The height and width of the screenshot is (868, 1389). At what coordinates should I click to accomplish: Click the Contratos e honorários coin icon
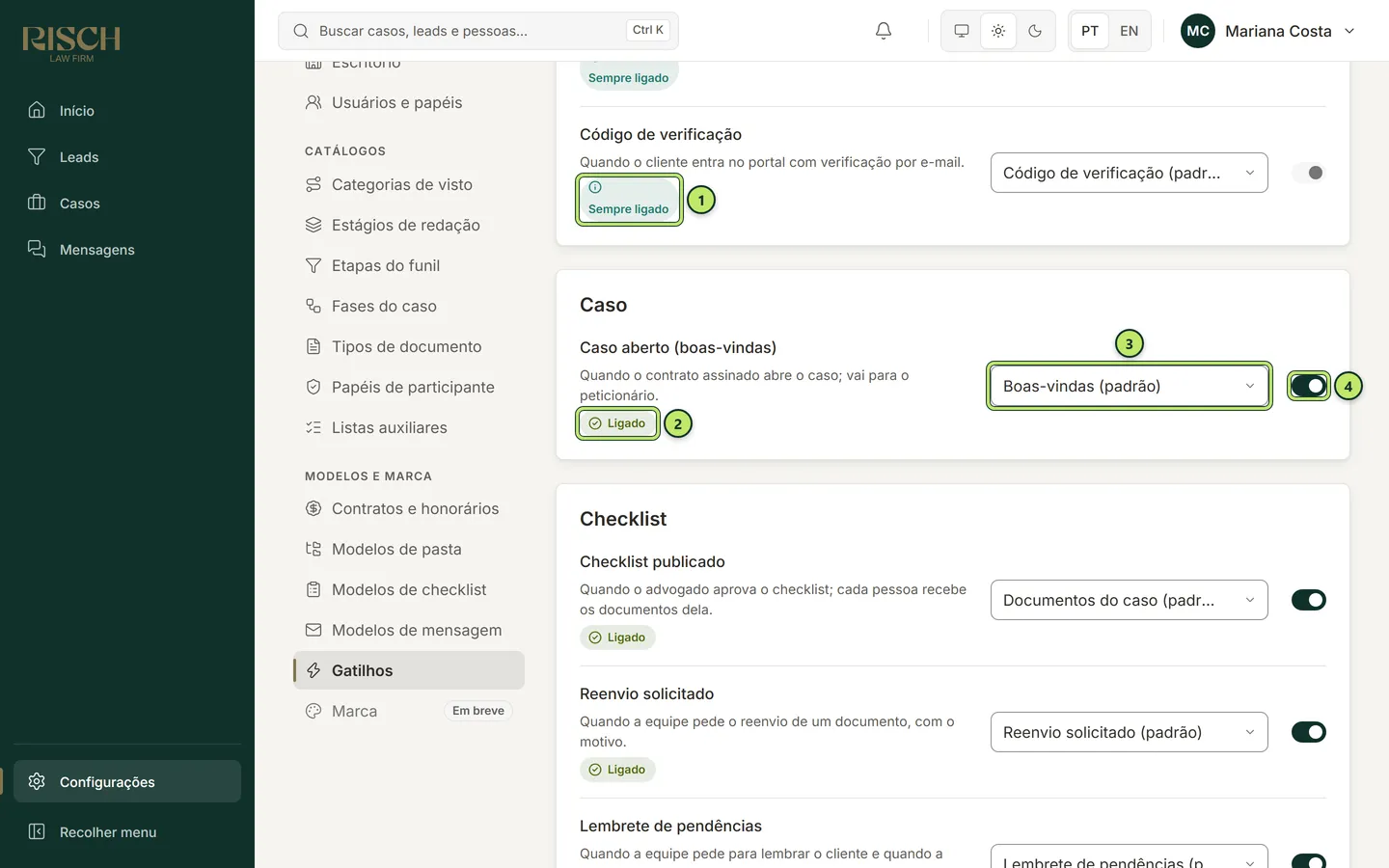click(x=313, y=508)
